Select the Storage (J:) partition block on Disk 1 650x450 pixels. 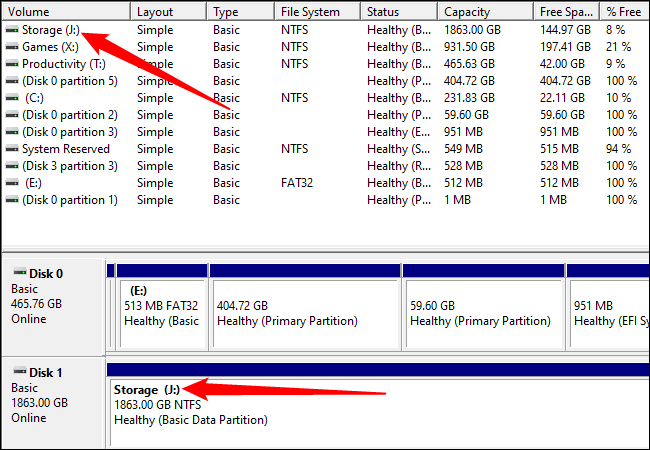tap(378, 406)
